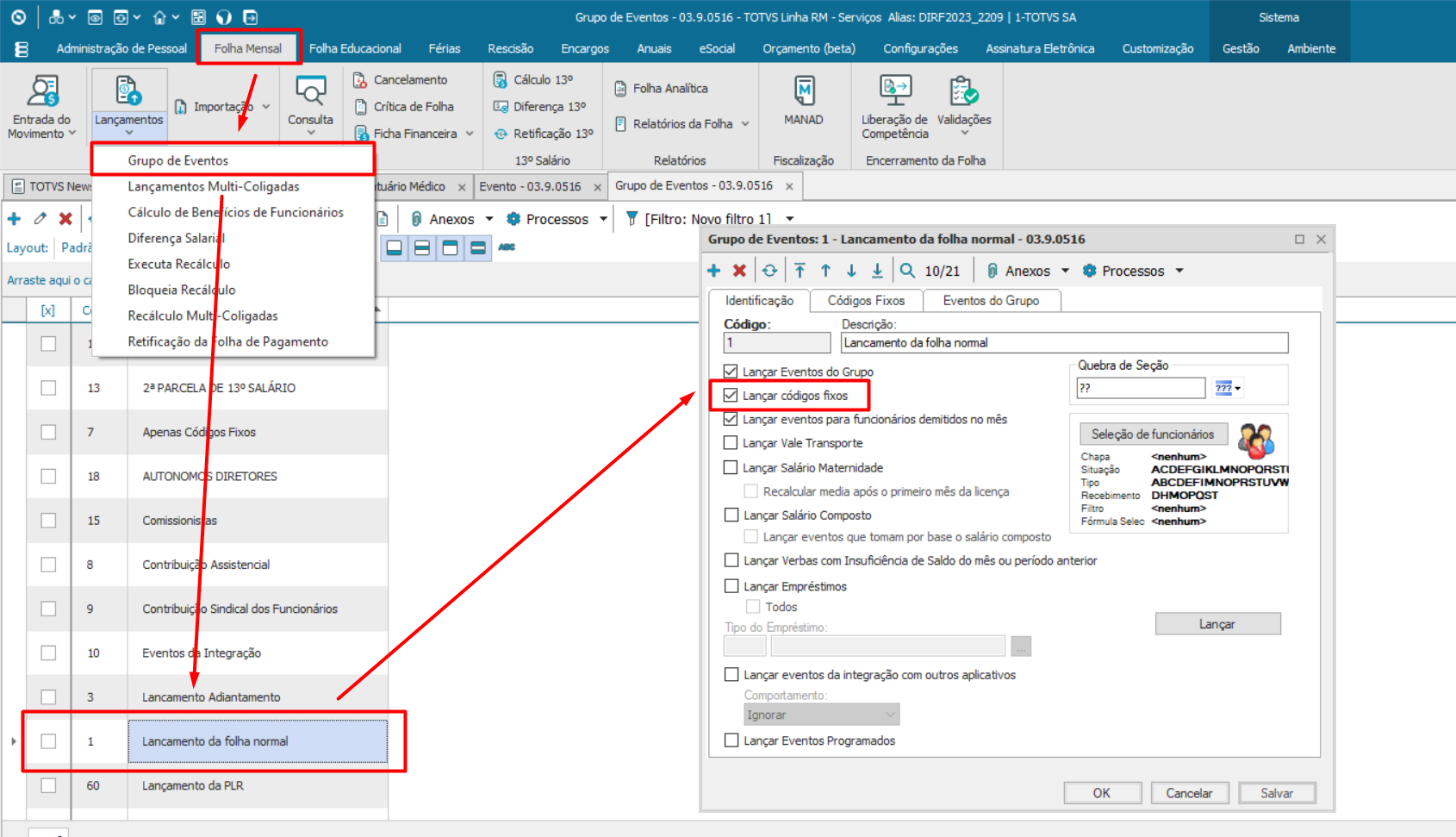Enable Lançar Empréstimos checkbox
The image size is (1456, 837).
tap(731, 586)
